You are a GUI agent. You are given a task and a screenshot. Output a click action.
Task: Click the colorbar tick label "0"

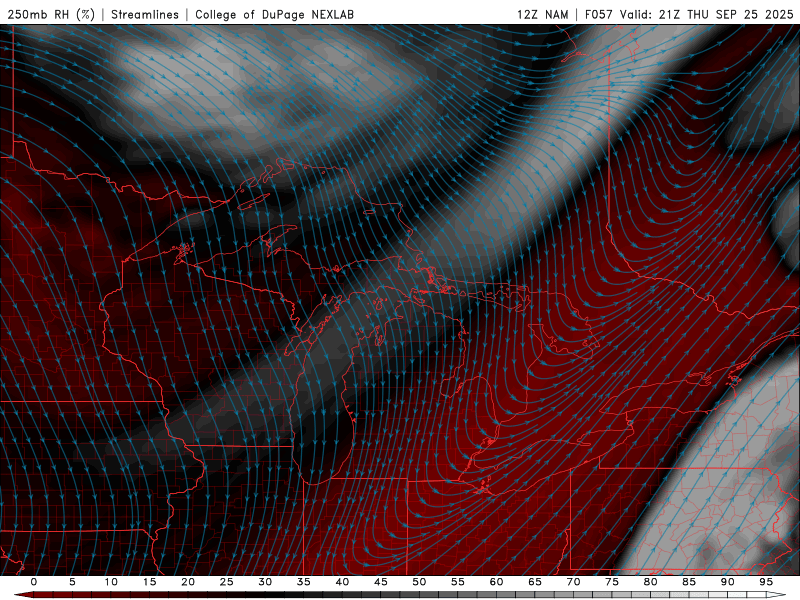point(34,582)
